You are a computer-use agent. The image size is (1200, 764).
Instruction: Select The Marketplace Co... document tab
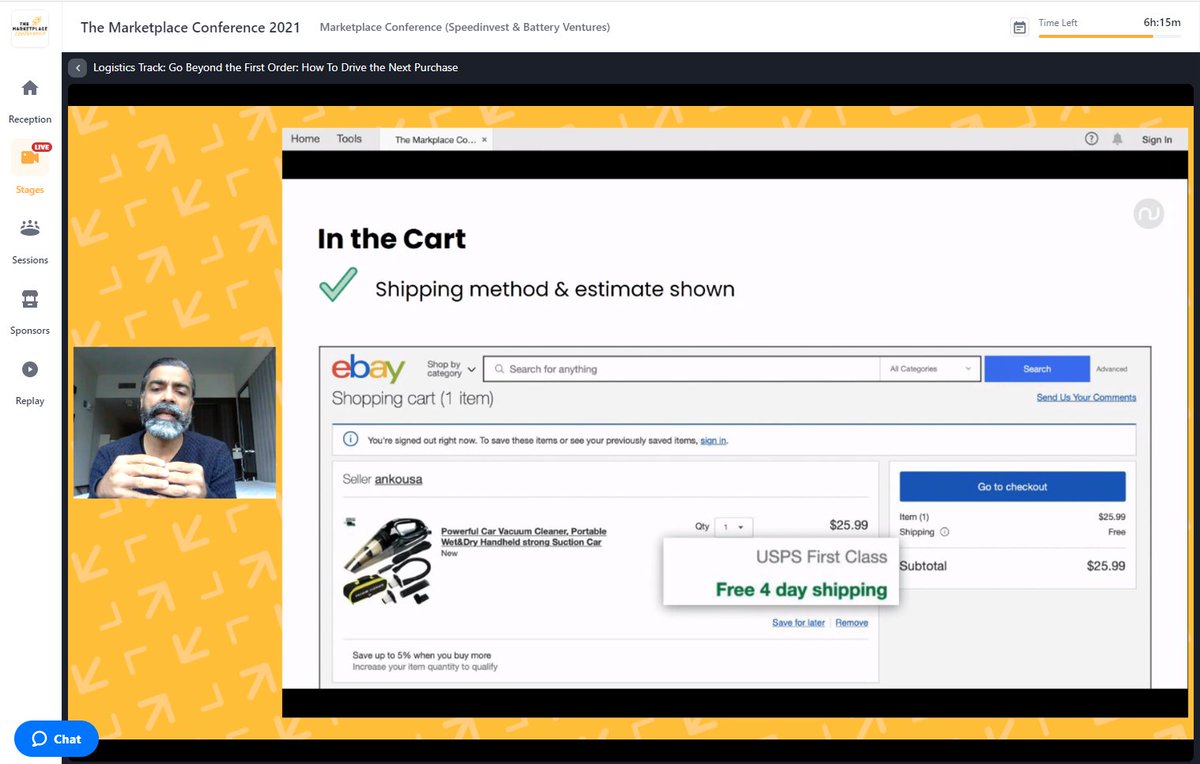435,140
